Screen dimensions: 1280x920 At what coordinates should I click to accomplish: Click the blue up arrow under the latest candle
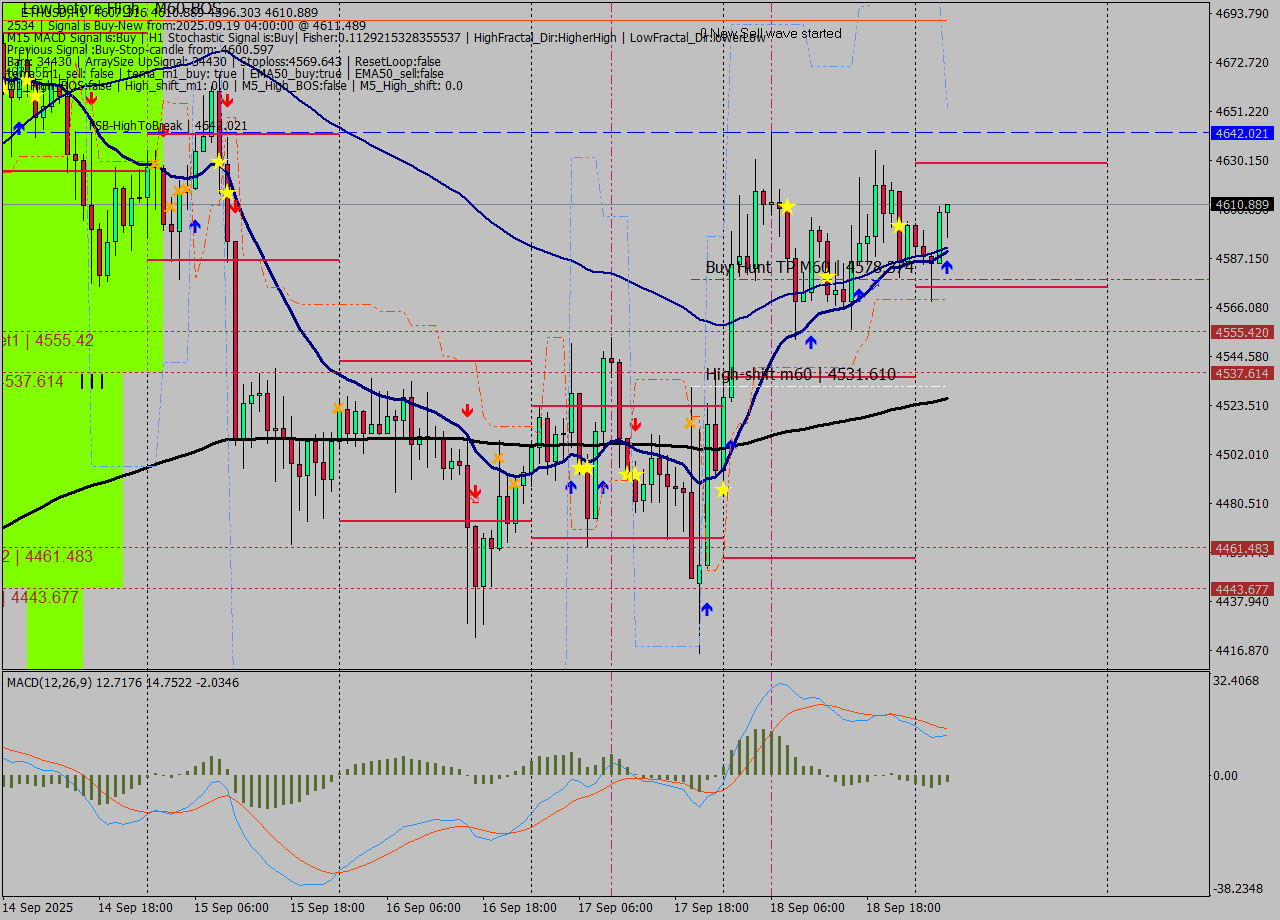click(947, 267)
